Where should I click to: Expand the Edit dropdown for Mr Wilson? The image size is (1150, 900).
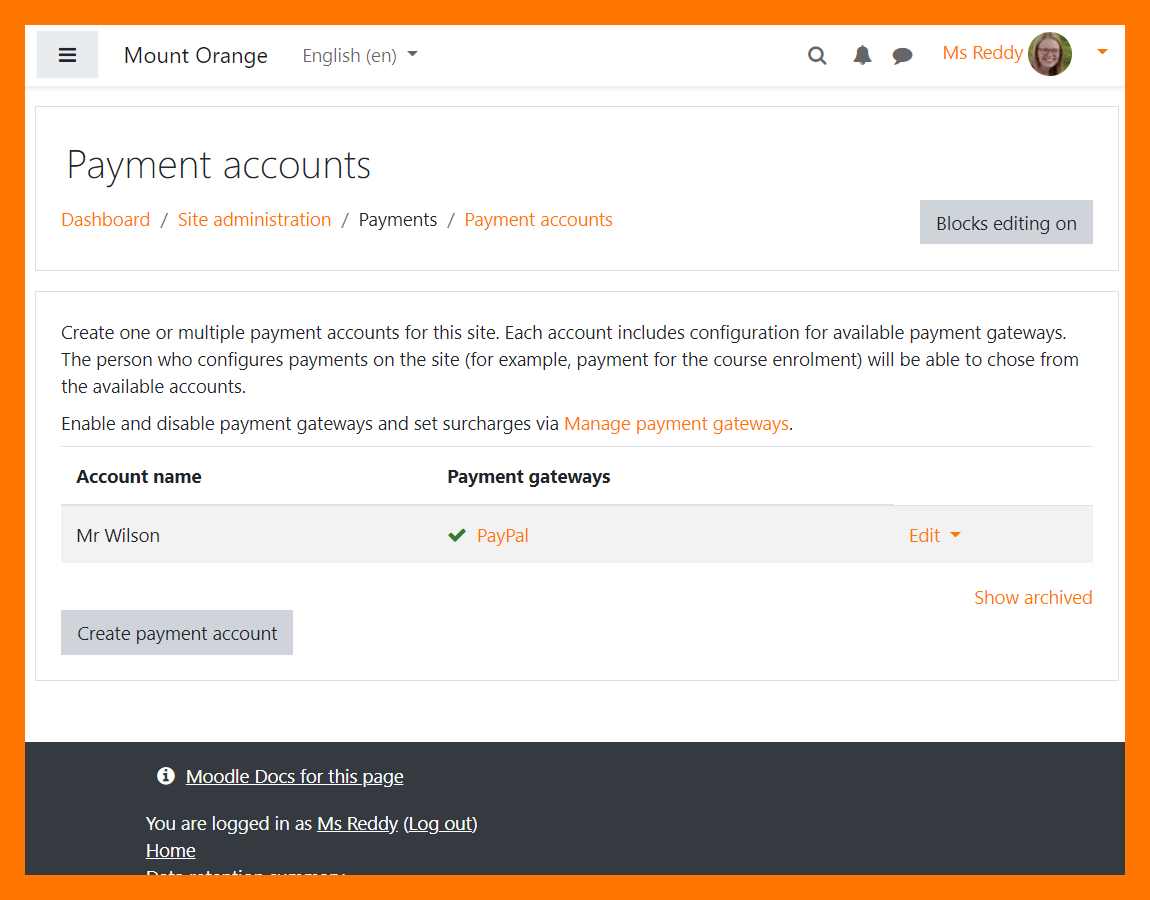coord(934,535)
